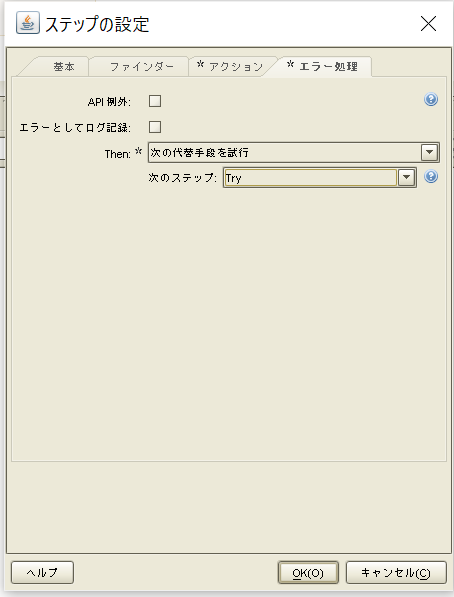Click the キャンセル(C) button
The height and width of the screenshot is (597, 454).
pos(396,573)
